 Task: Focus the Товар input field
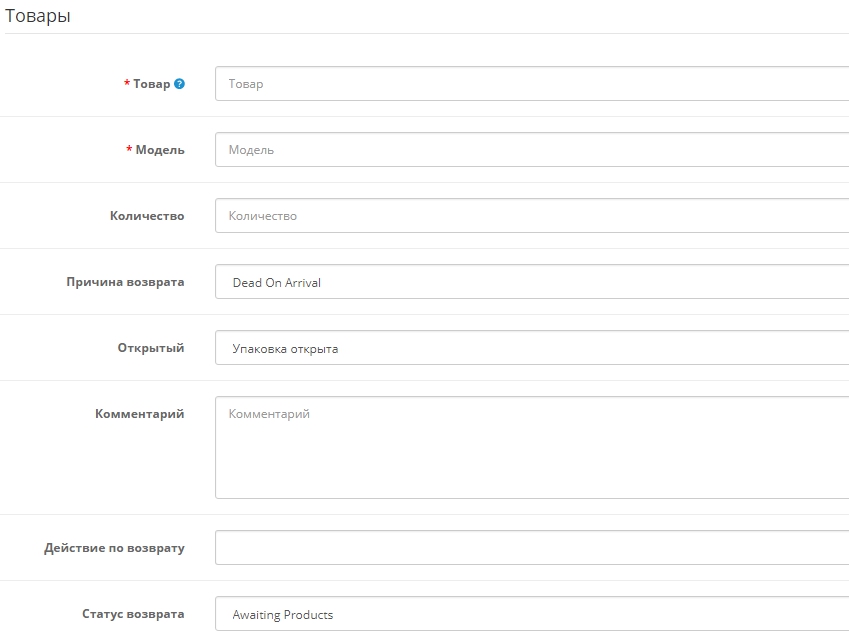coord(531,84)
